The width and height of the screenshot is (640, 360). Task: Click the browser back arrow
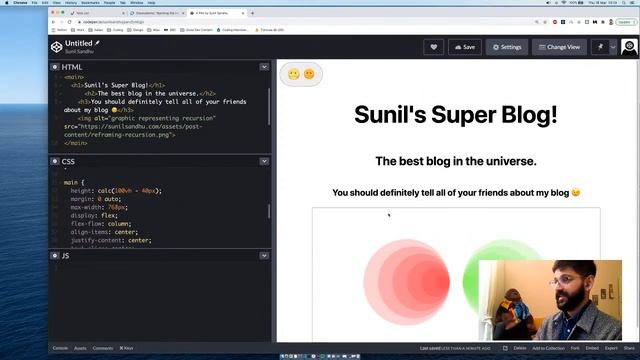click(53, 22)
